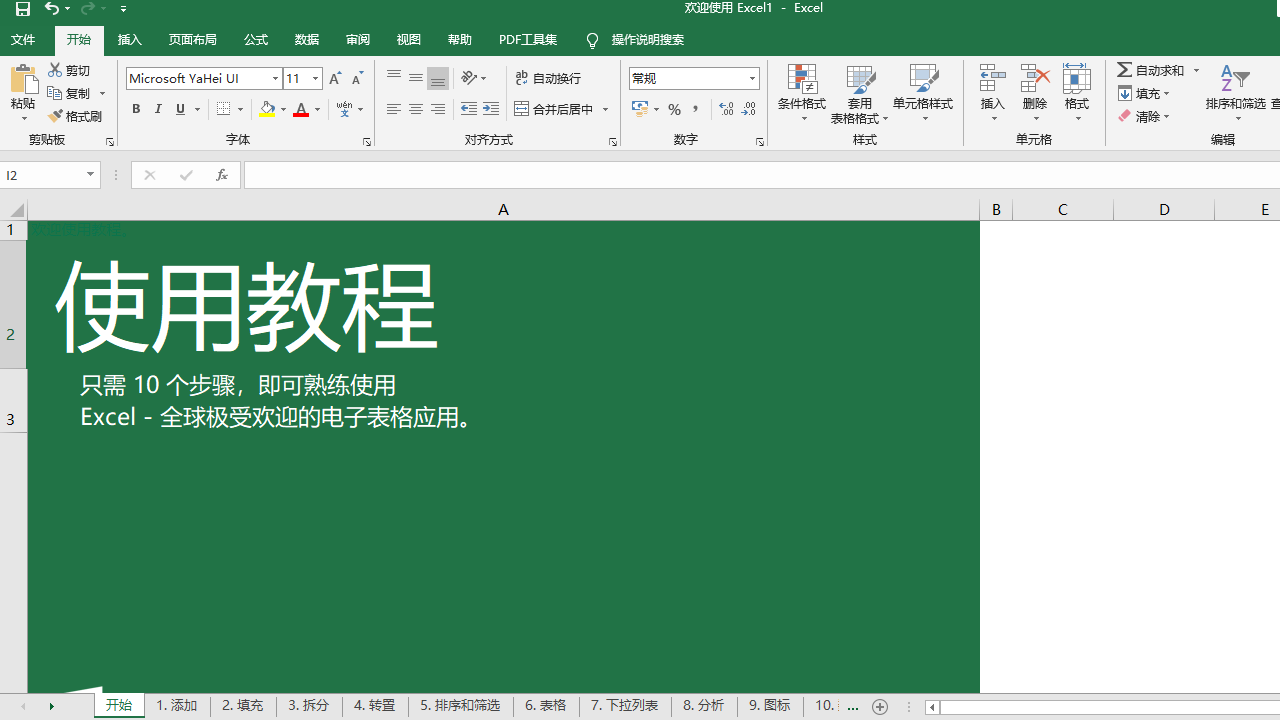Apply Percent Style from the Number group

click(x=674, y=109)
